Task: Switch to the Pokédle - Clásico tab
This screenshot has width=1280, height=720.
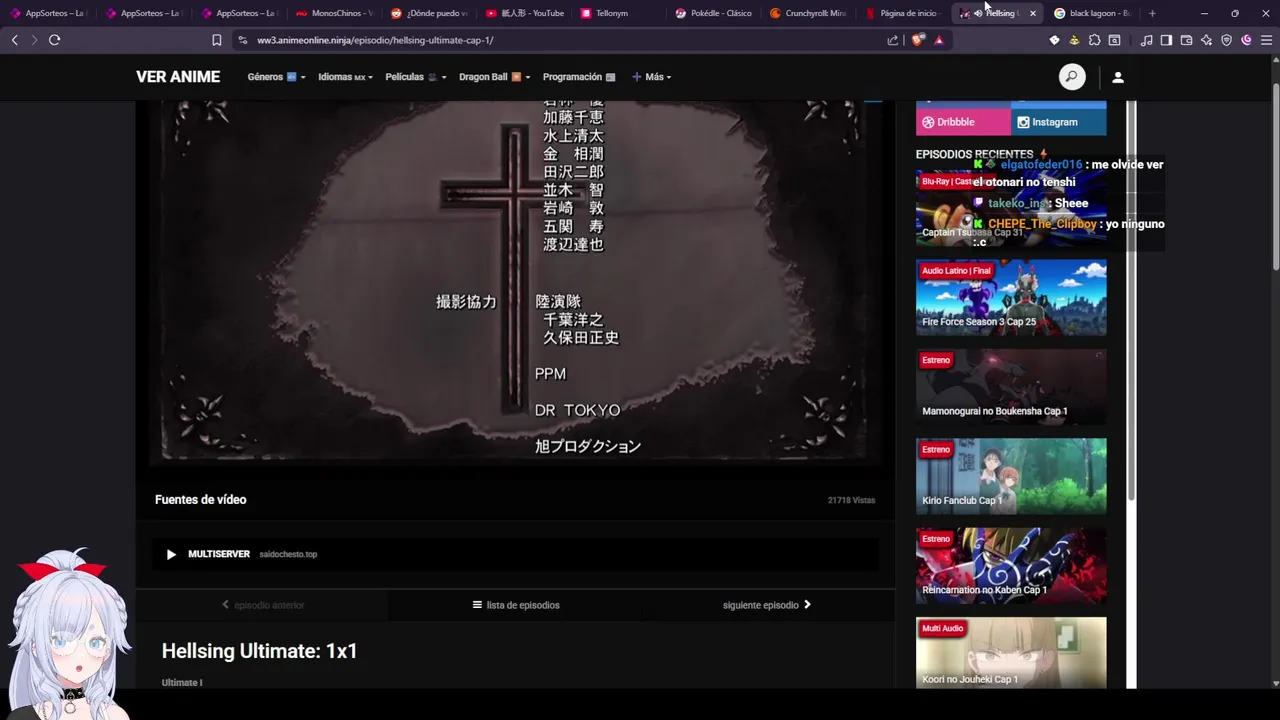Action: point(713,13)
